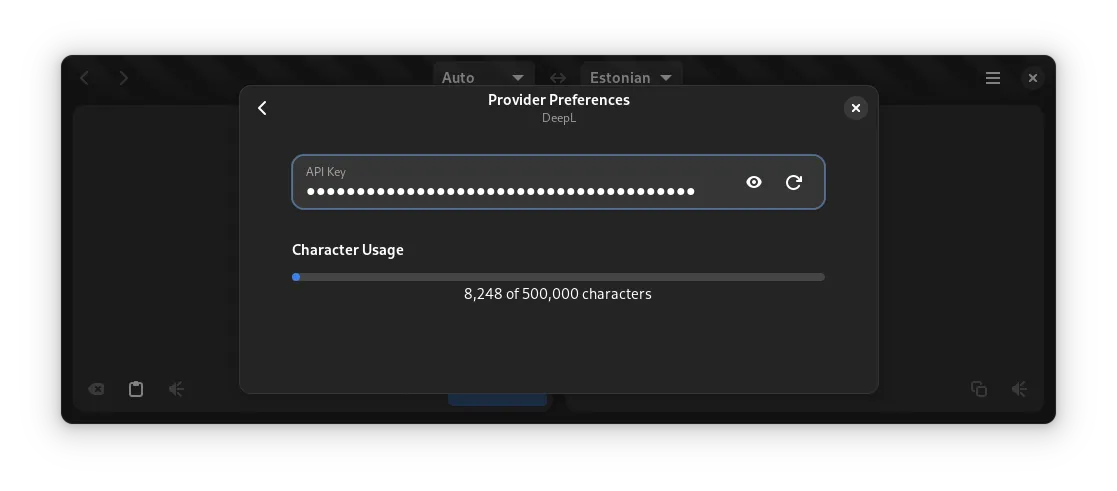The height and width of the screenshot is (491, 1117).
Task: Clear the source text with backspace icon
Action: tap(96, 389)
